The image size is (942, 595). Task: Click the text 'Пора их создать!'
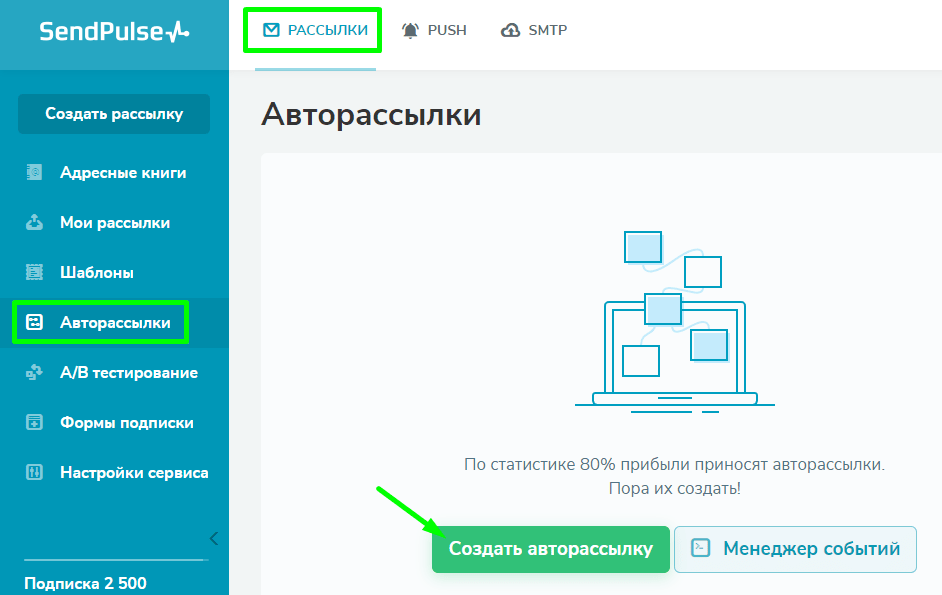point(675,488)
